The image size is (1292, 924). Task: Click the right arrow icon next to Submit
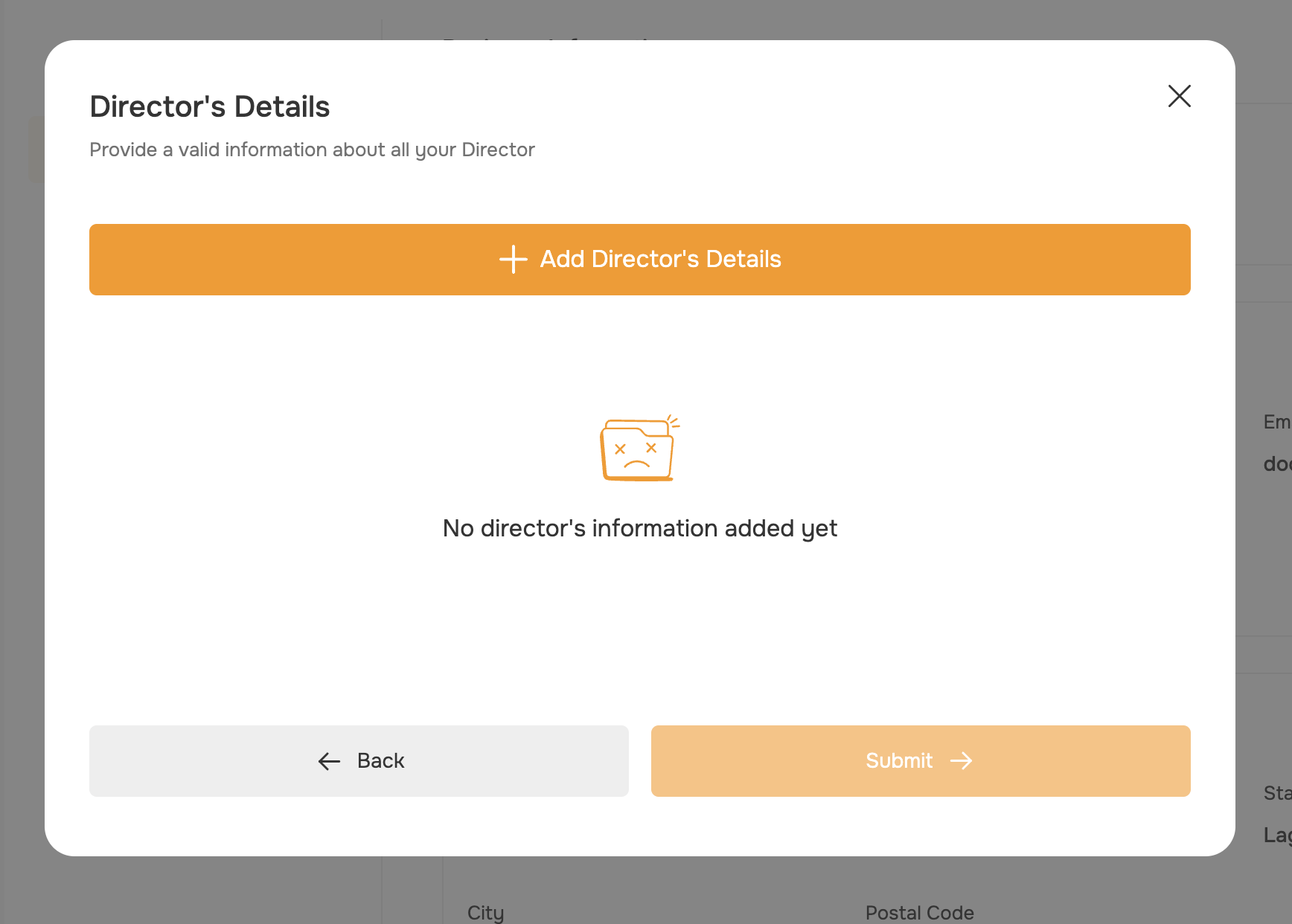coord(962,760)
